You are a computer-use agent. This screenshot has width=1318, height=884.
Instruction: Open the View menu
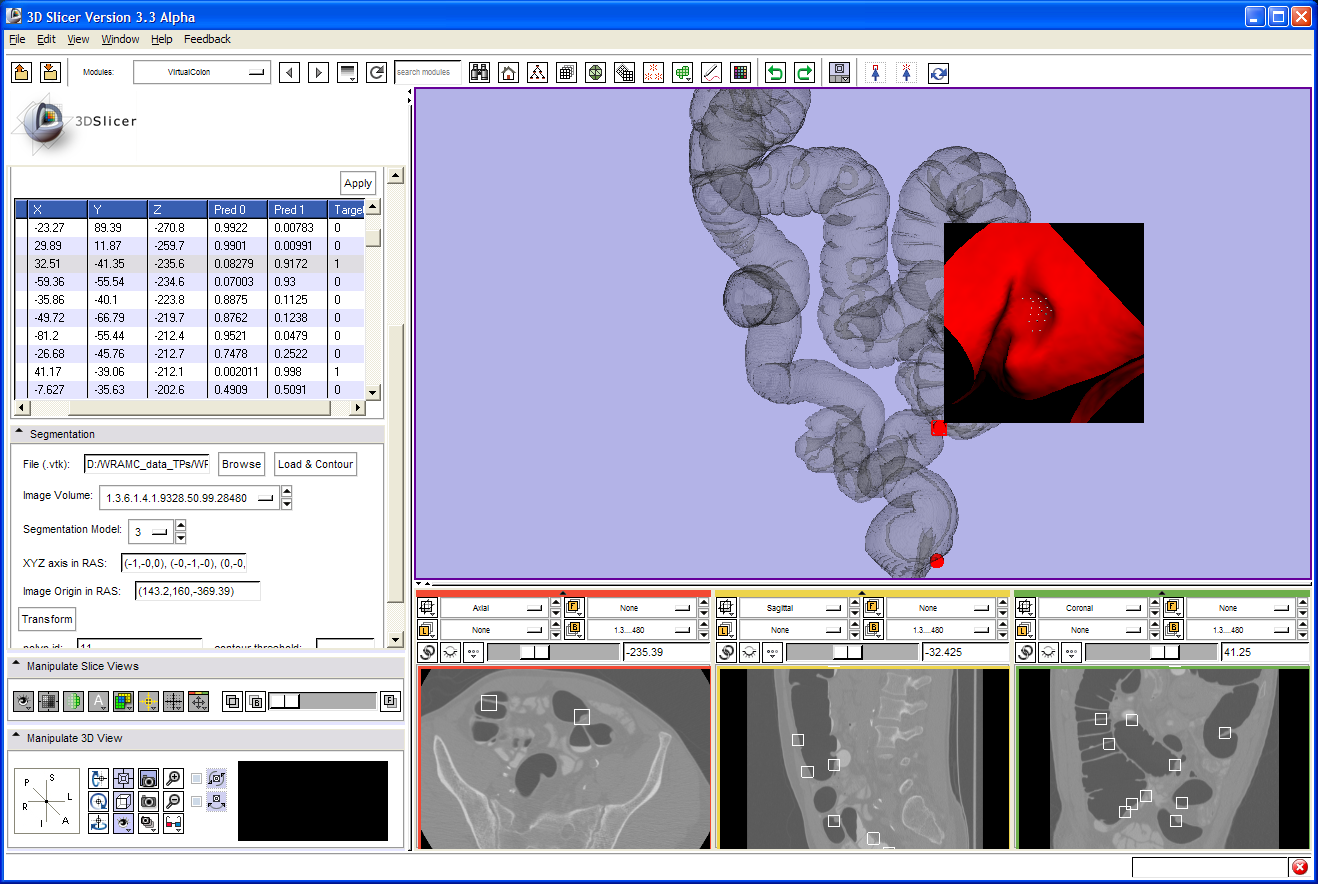point(78,39)
